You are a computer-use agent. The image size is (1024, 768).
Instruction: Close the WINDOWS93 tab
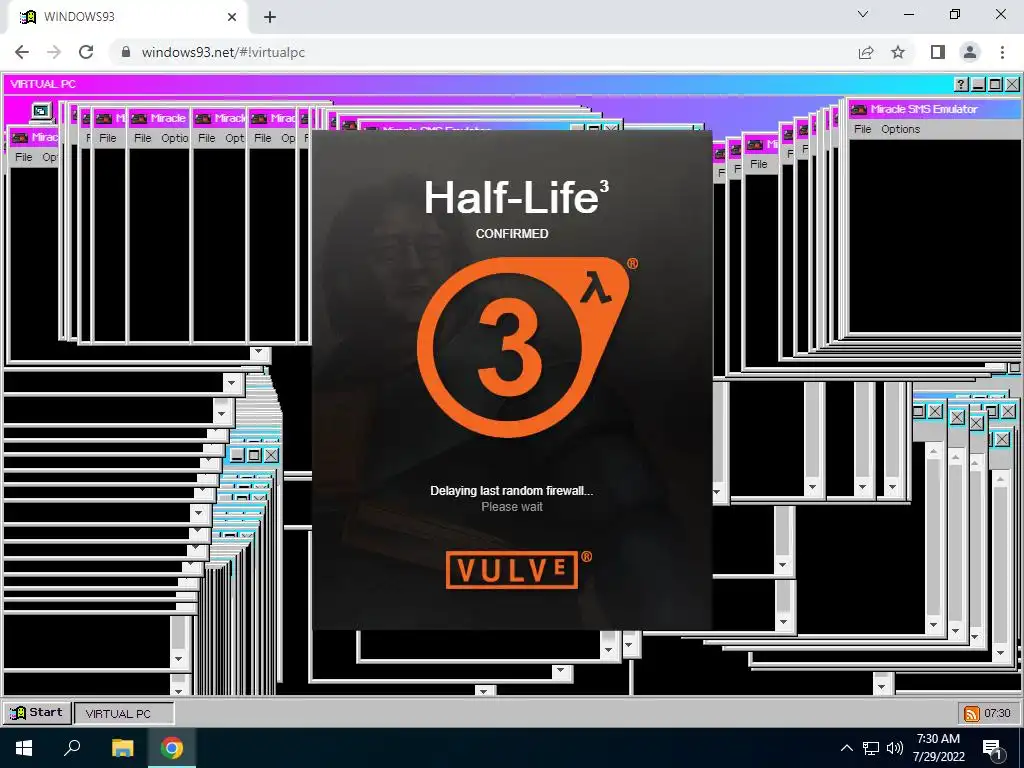pyautogui.click(x=232, y=17)
